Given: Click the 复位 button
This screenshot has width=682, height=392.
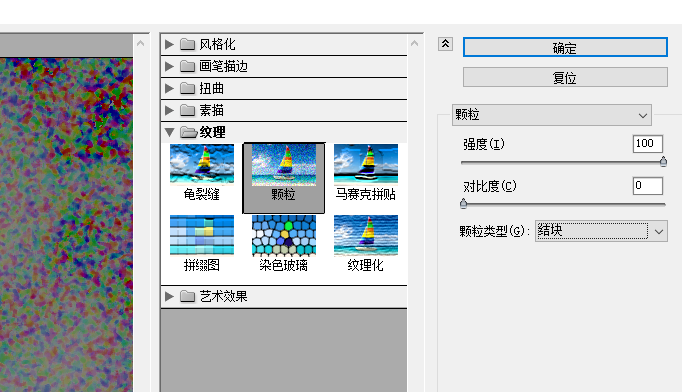Looking at the screenshot, I should pyautogui.click(x=565, y=77).
